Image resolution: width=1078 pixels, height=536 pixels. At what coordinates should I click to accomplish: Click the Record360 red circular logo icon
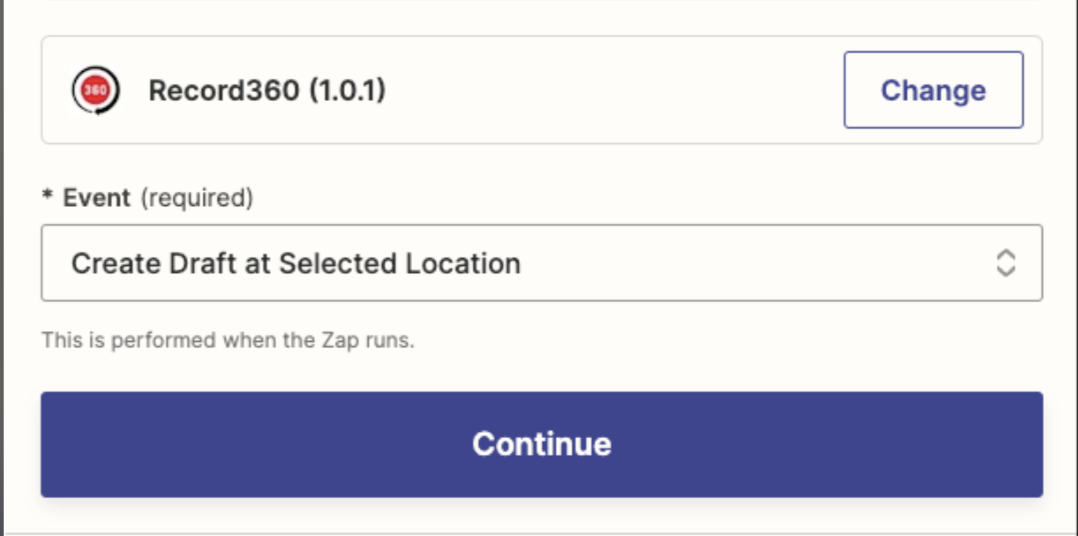96,90
